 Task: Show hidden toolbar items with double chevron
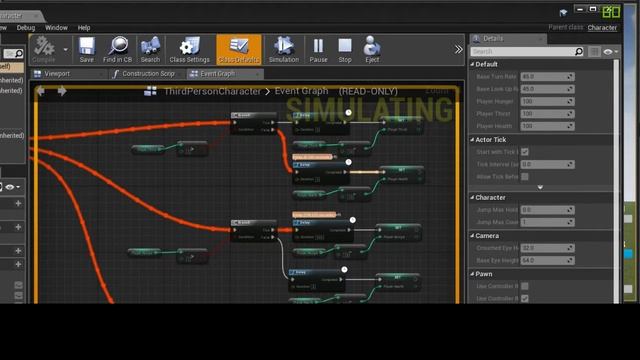point(458,50)
